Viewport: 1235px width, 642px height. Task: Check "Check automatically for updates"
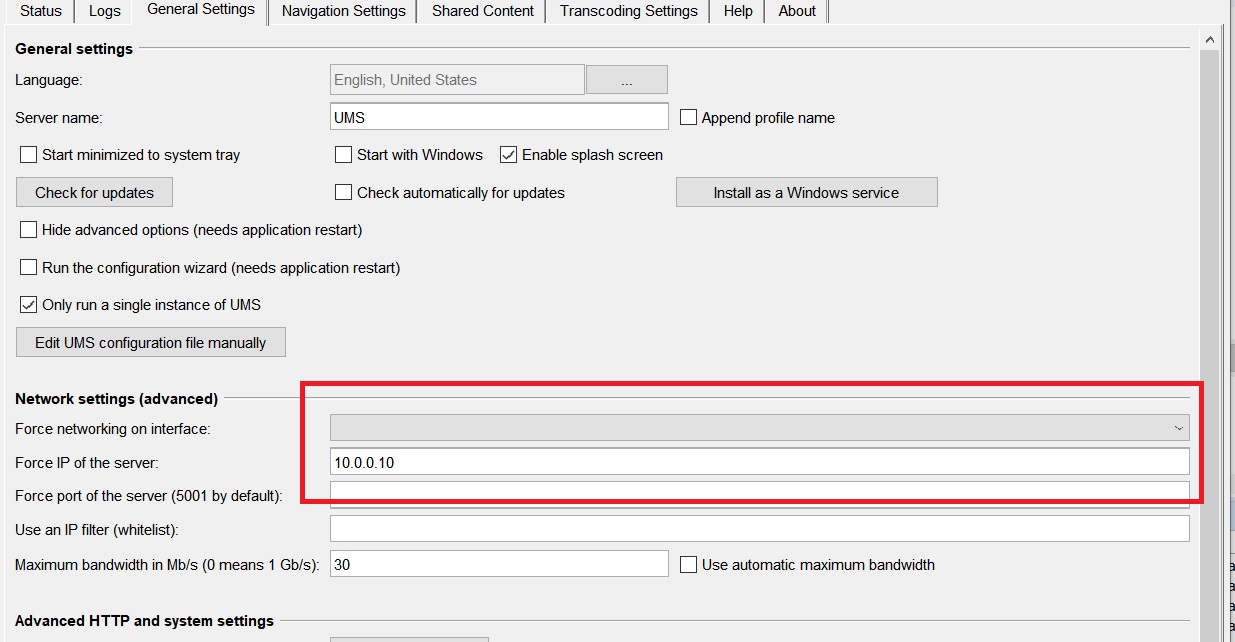tap(343, 192)
